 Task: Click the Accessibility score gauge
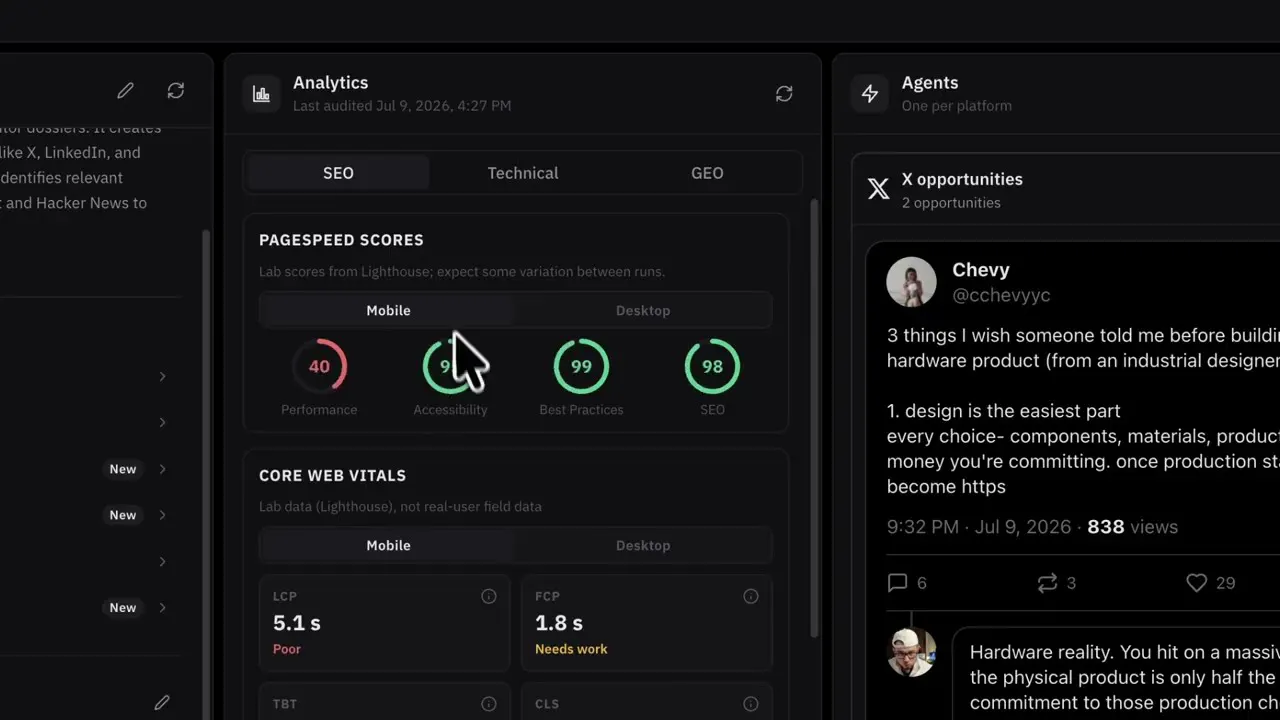(450, 366)
